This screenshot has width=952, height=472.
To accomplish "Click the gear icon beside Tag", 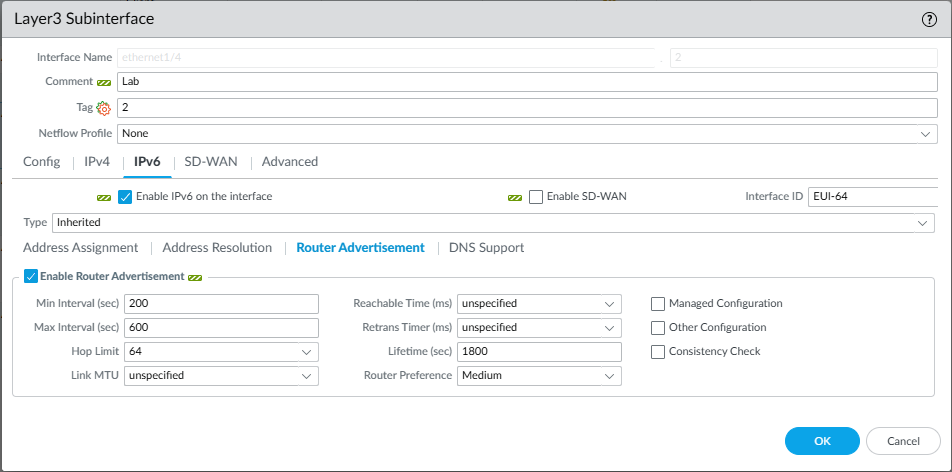I will (x=103, y=108).
